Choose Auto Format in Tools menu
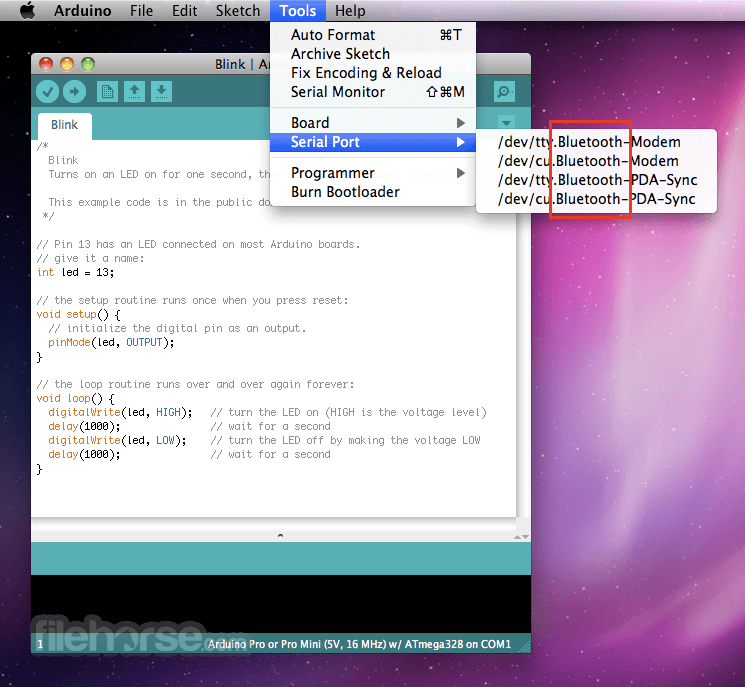This screenshot has height=687, width=745. 373,35
